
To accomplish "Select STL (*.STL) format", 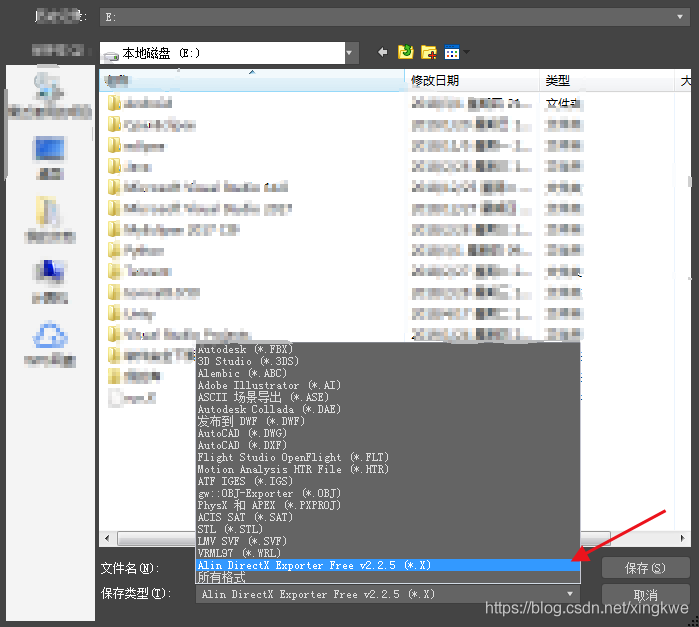I will pos(388,530).
